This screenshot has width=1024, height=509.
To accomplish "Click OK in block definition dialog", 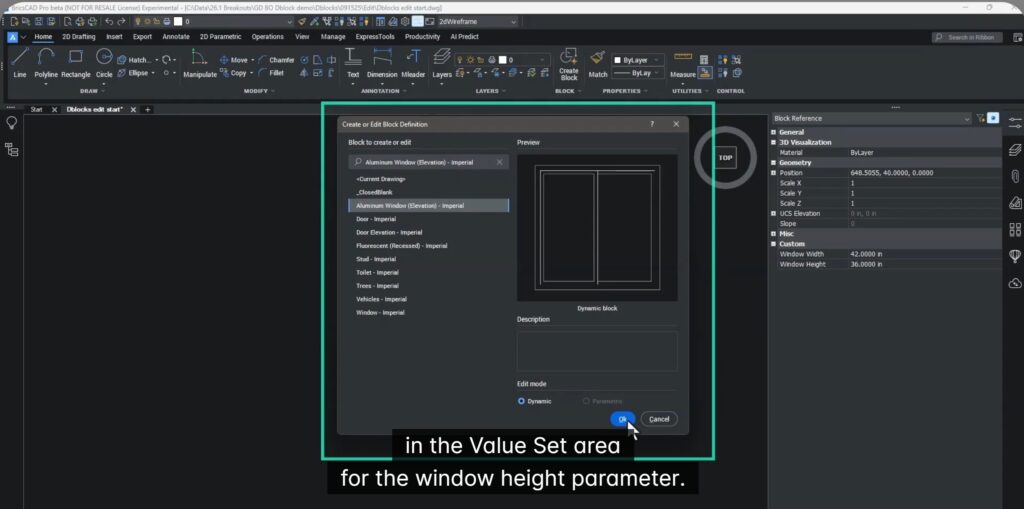I will click(623, 419).
